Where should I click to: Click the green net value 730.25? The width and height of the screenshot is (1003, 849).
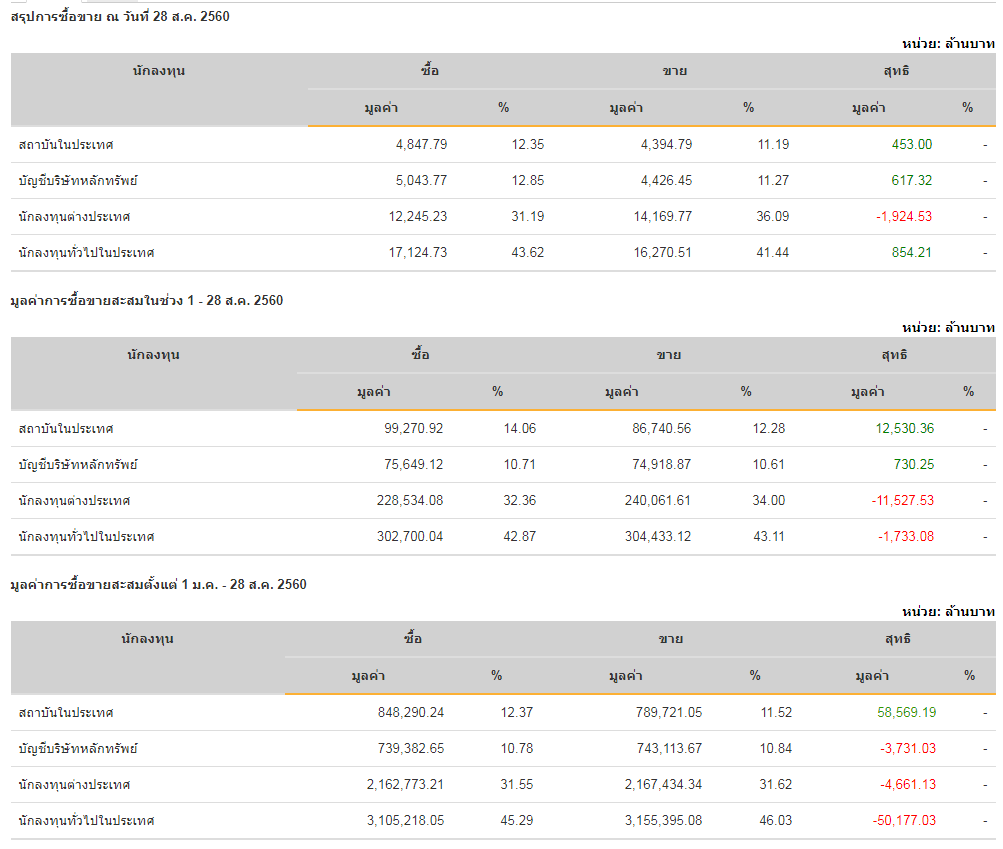click(913, 464)
